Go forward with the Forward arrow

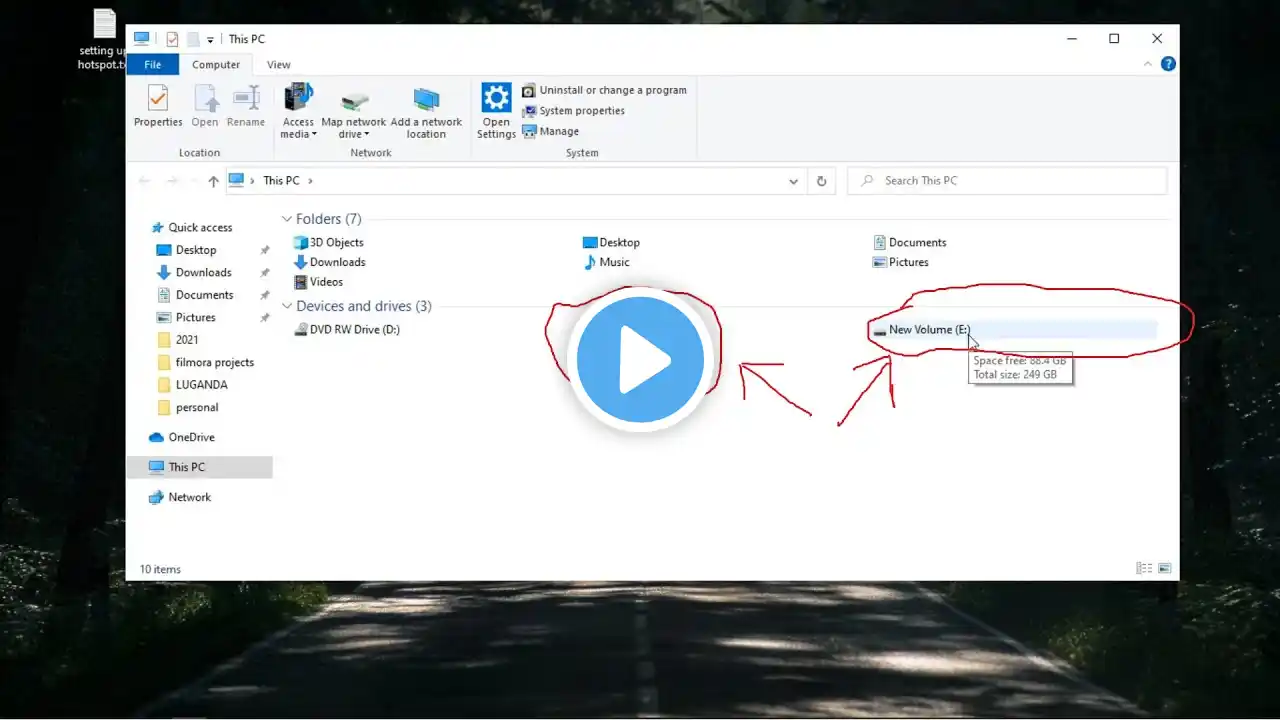point(172,181)
